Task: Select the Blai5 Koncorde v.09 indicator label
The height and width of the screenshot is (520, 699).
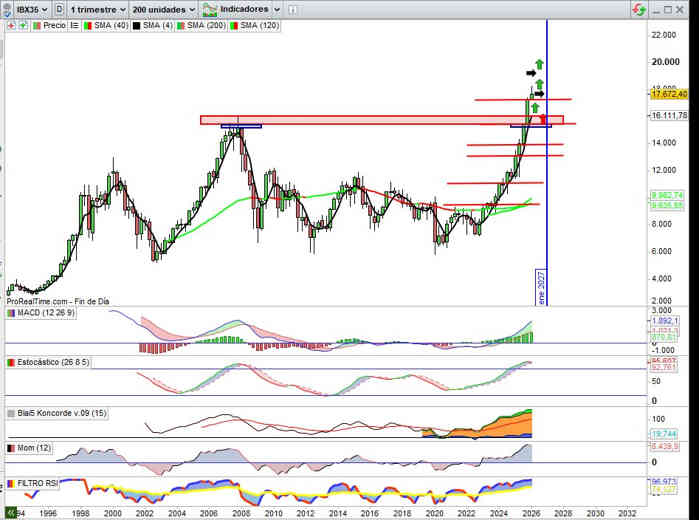Action: 52,412
